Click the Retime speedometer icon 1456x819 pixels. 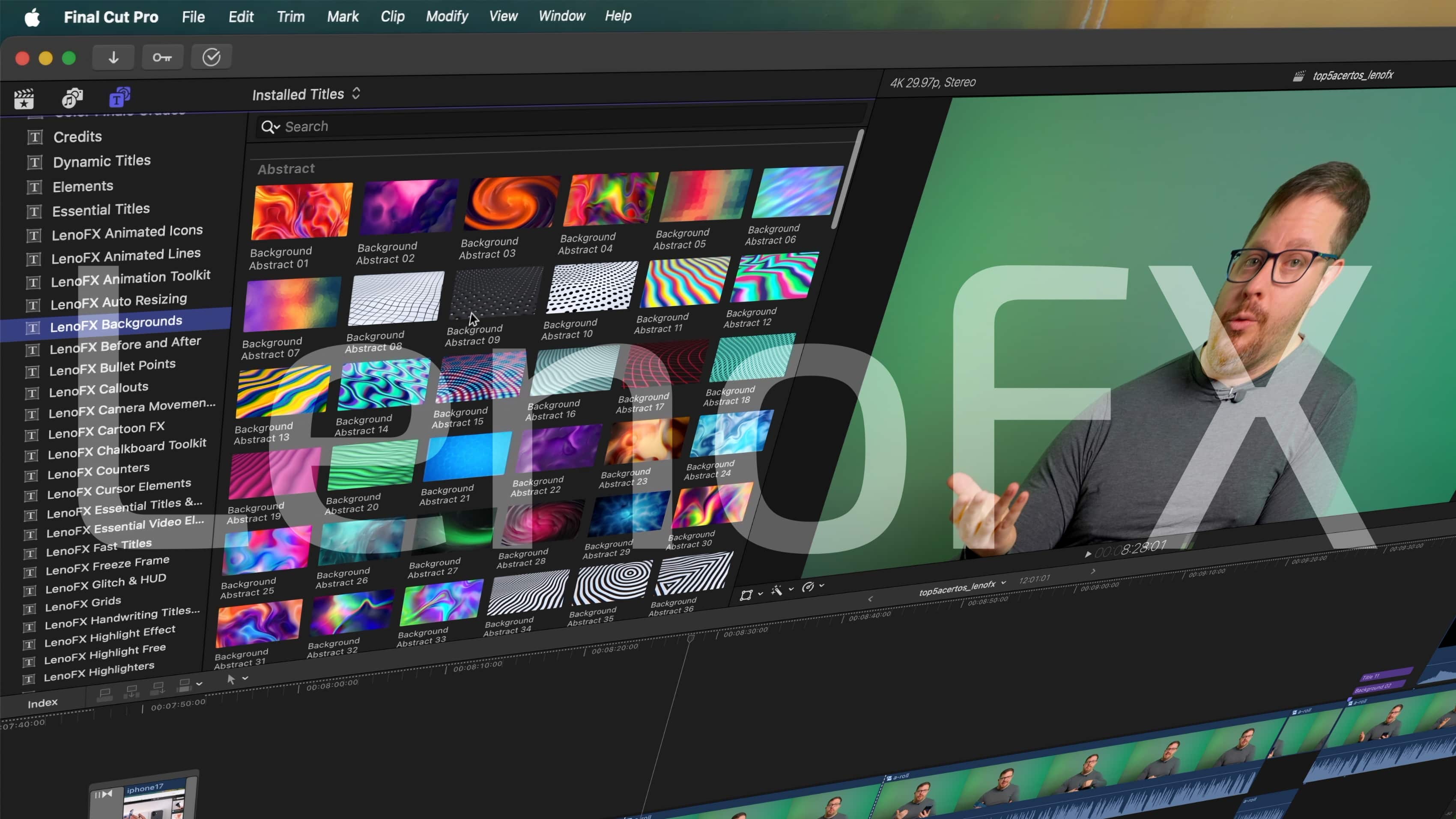tap(808, 587)
